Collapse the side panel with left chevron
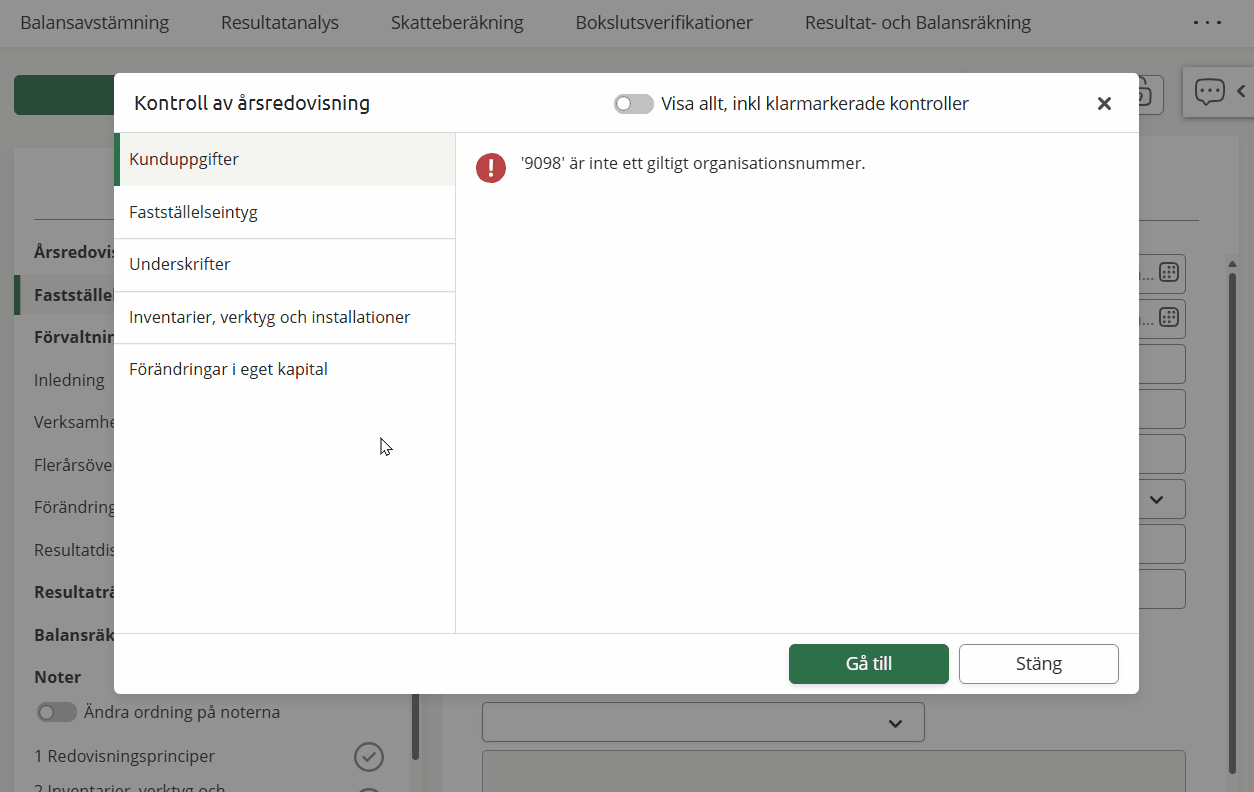Image resolution: width=1254 pixels, height=792 pixels. pyautogui.click(x=1241, y=92)
